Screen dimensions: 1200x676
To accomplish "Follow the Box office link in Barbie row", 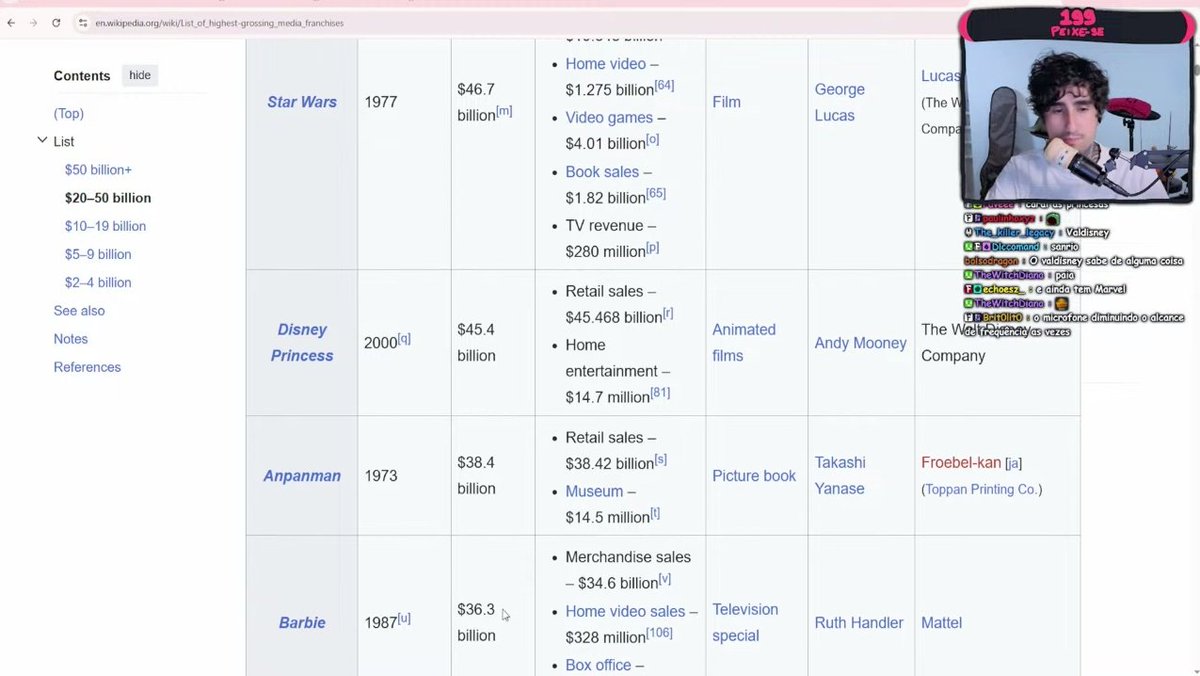I will click(598, 665).
